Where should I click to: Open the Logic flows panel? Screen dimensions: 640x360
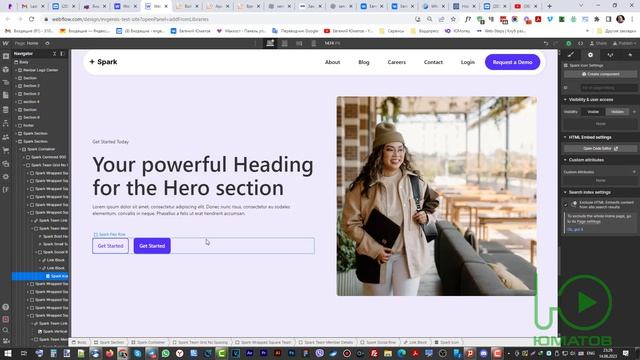click(x=6, y=123)
